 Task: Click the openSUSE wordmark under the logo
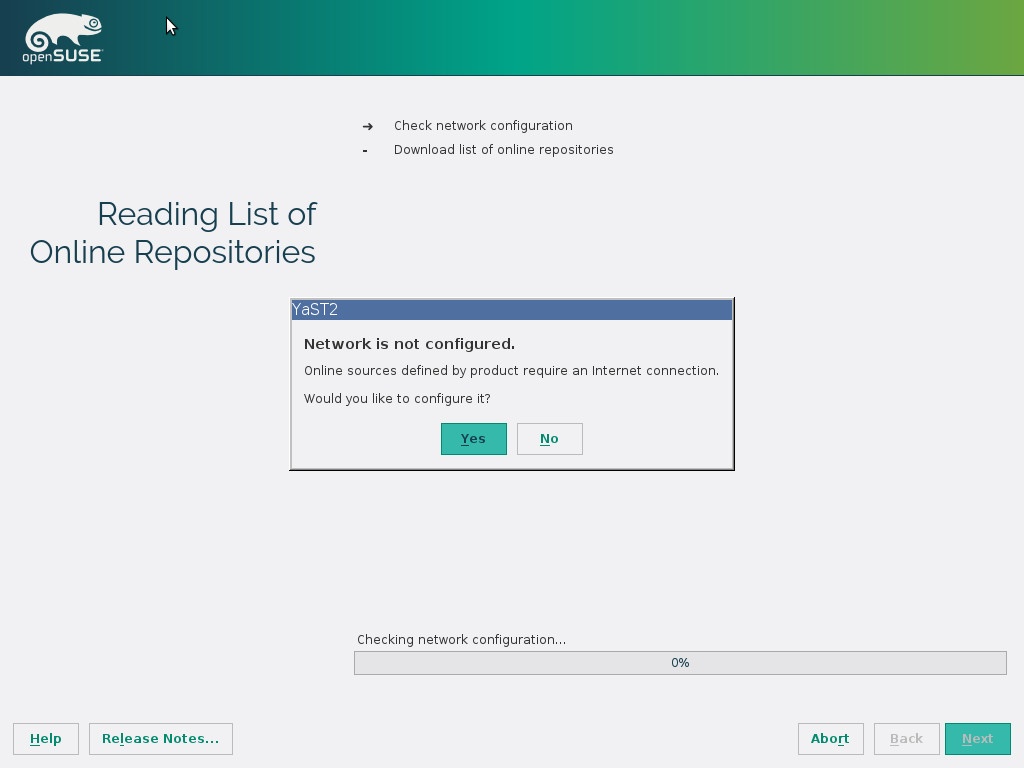point(62,57)
